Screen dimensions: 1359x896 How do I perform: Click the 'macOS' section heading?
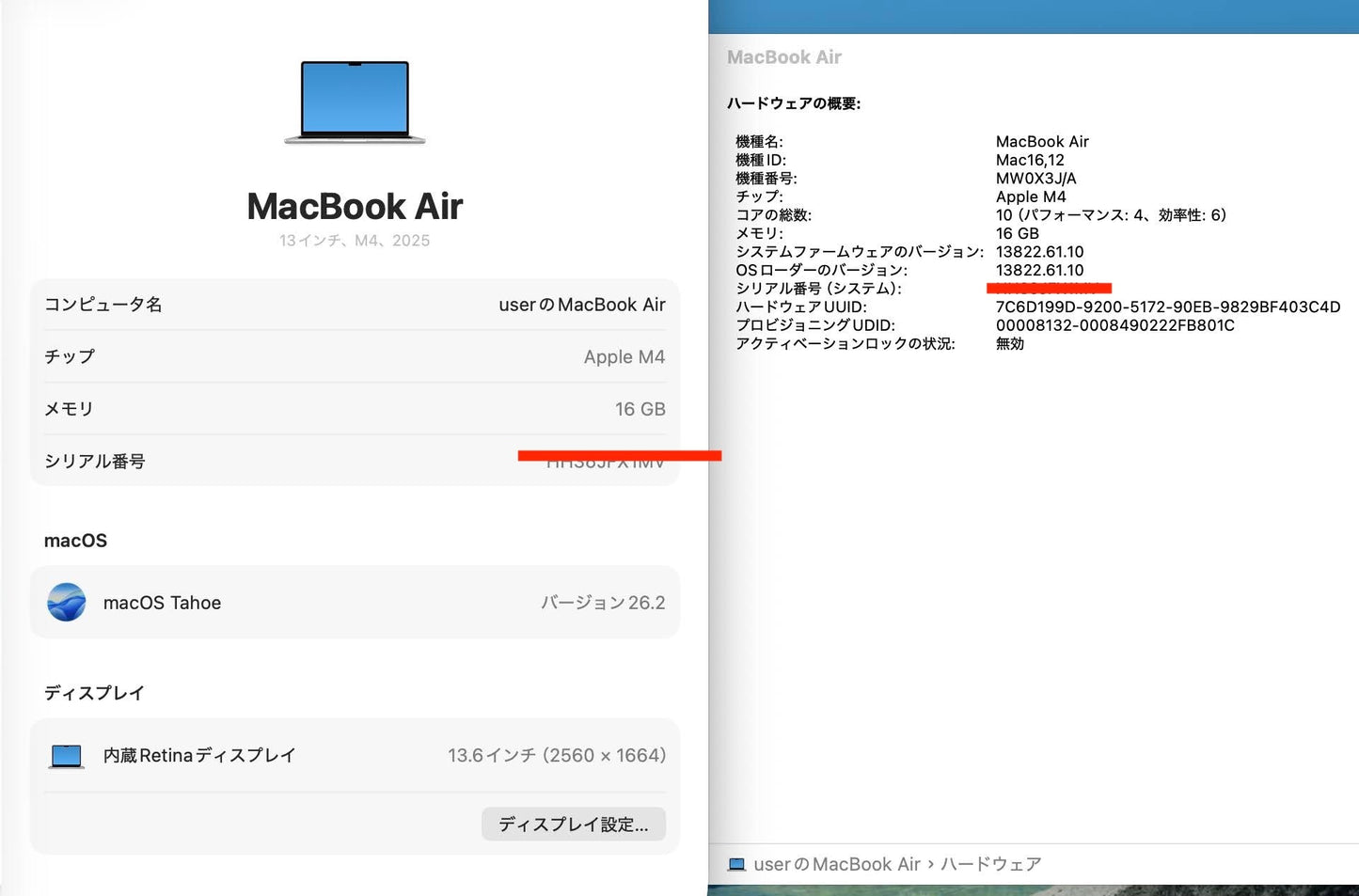(75, 541)
